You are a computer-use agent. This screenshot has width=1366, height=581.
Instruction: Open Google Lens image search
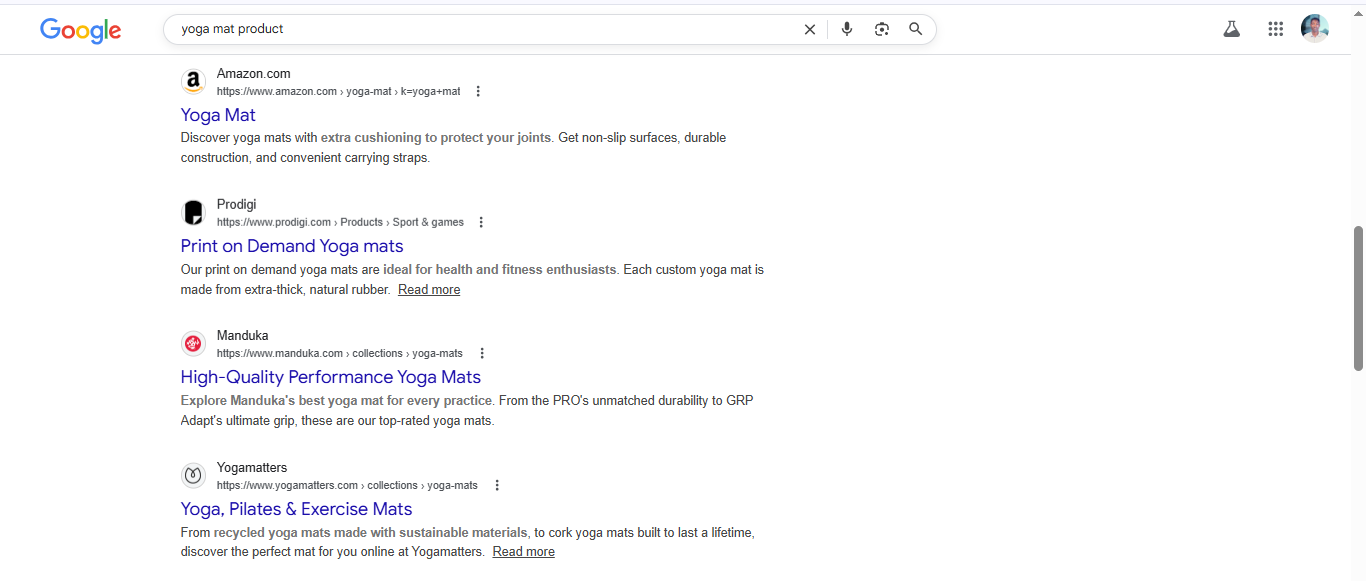pos(881,29)
